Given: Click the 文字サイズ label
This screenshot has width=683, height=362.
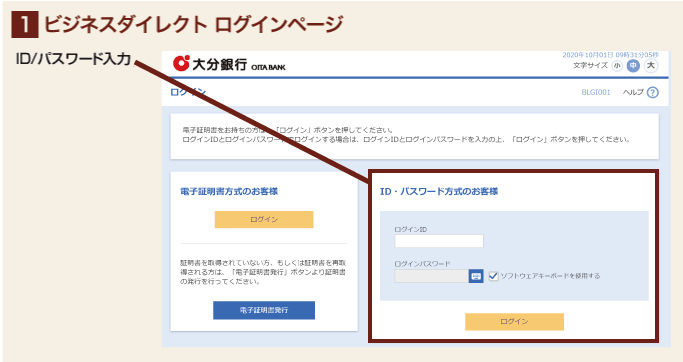Looking at the screenshot, I should [590, 65].
